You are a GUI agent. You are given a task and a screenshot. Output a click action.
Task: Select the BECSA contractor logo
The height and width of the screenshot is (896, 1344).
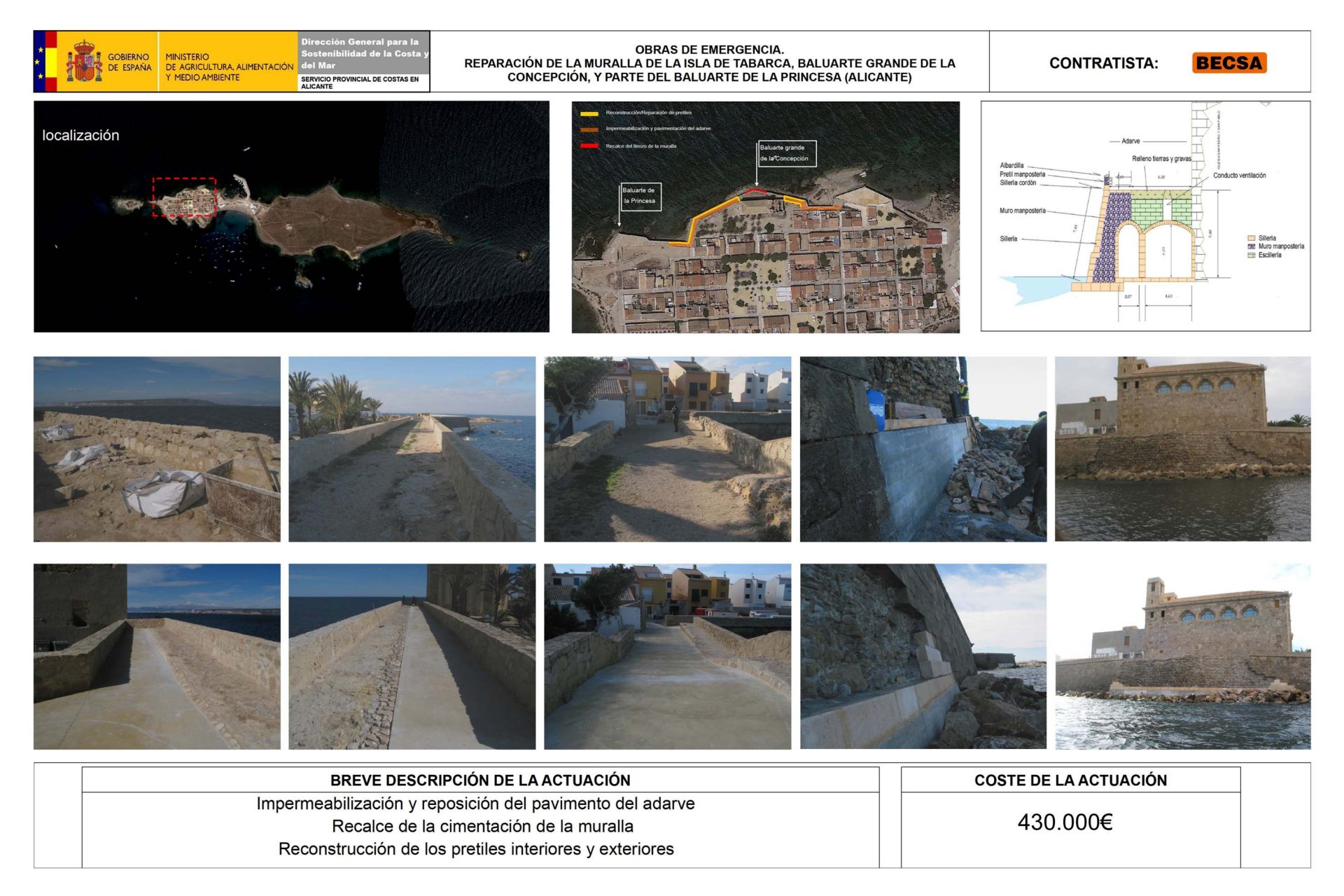click(1228, 62)
